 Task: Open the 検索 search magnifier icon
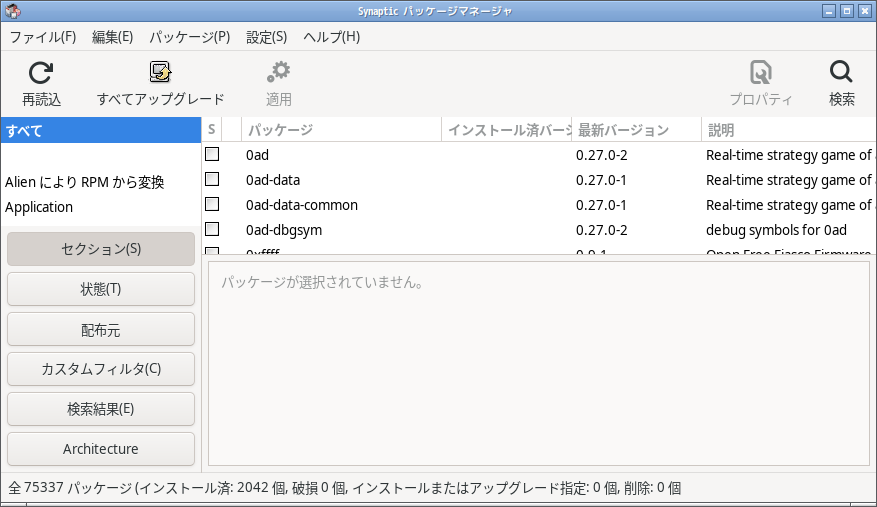[841, 72]
